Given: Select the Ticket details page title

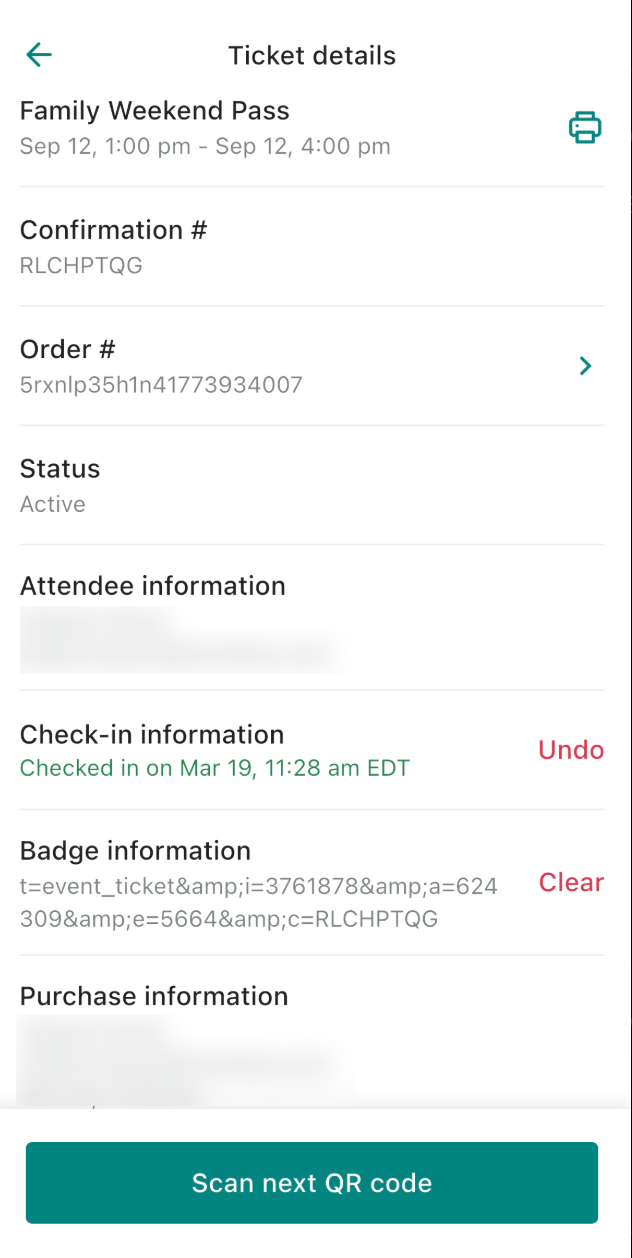Looking at the screenshot, I should click(x=312, y=55).
